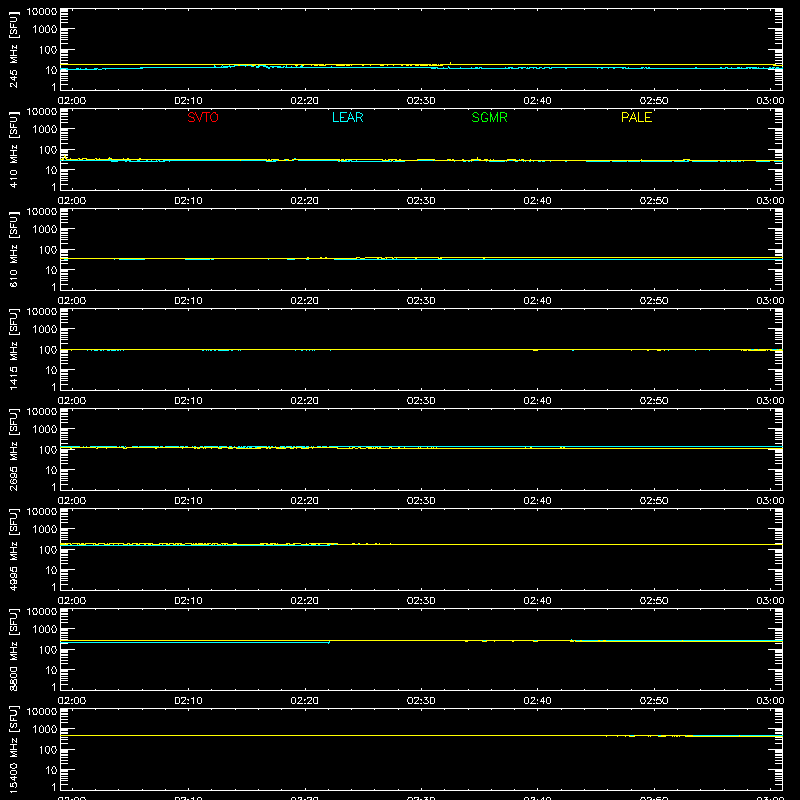The width and height of the screenshot is (800, 800).
Task: Click 02:40 time label under 8800 MHz plot
Action: tap(537, 701)
